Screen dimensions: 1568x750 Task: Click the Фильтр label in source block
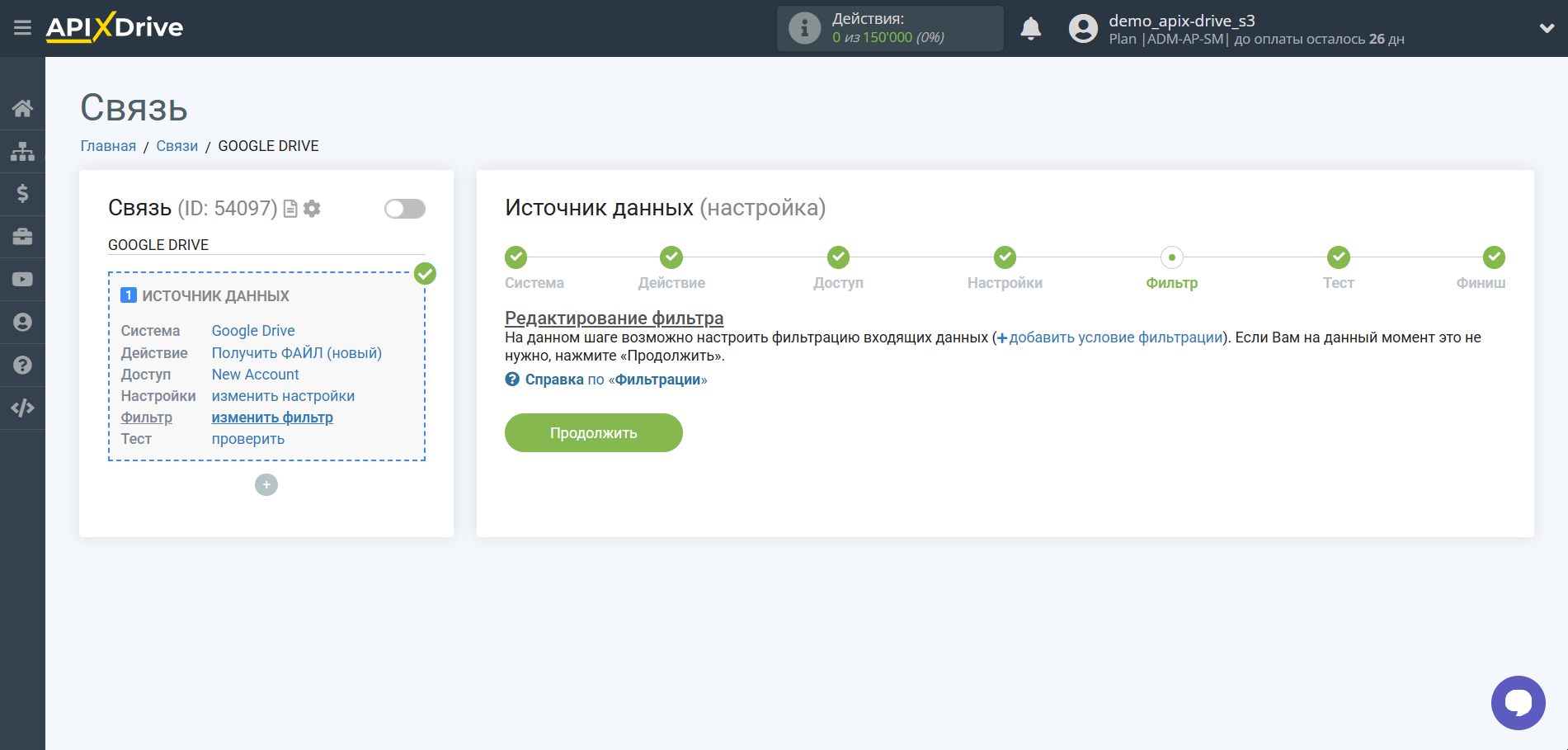point(147,417)
